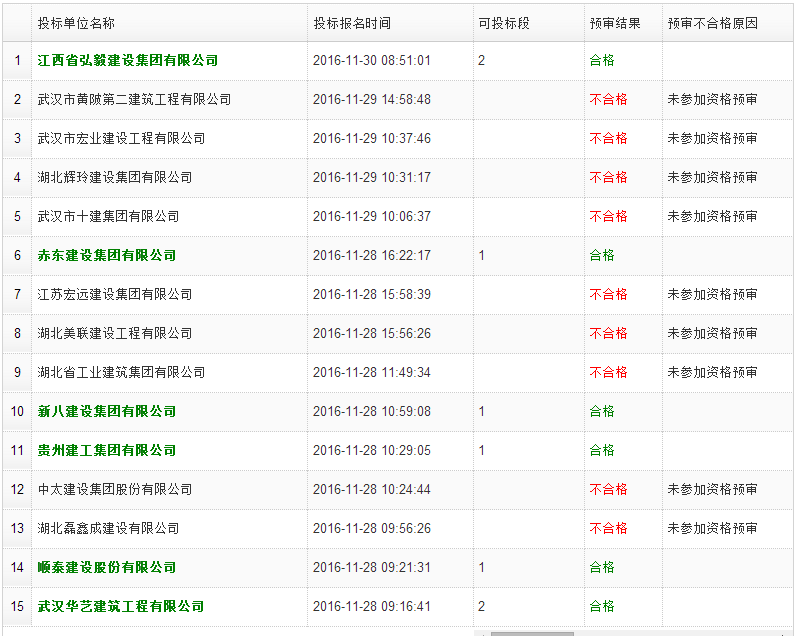Image resolution: width=805 pixels, height=636 pixels.
Task: Select 湖北美联建设工程有限公司 row name
Action: coord(115,334)
